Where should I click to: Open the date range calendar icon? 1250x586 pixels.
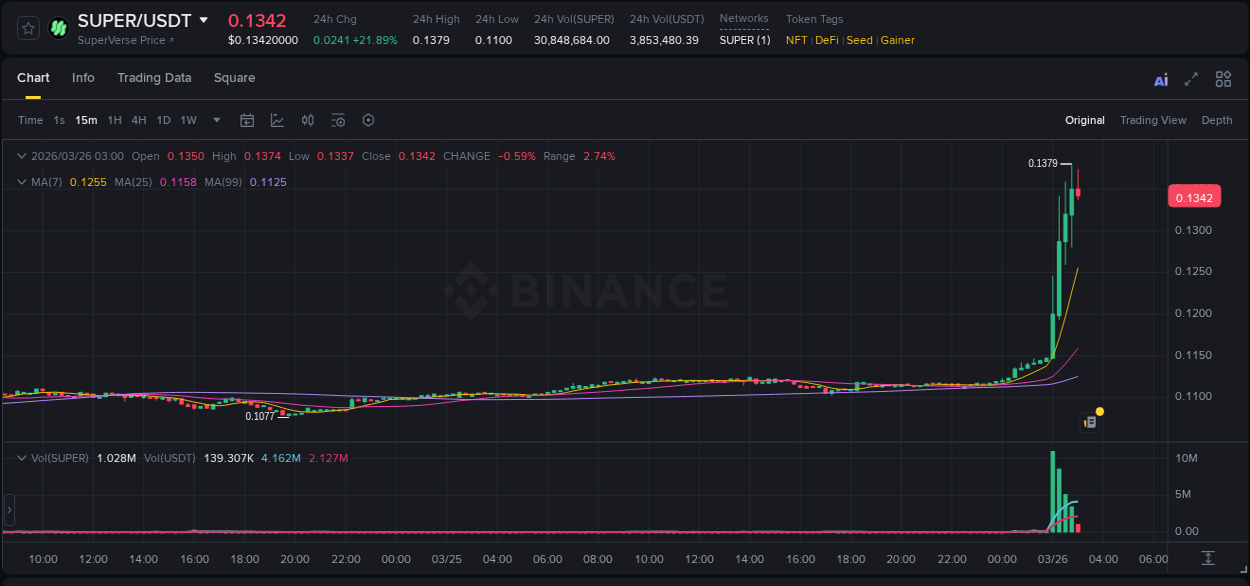tap(247, 120)
